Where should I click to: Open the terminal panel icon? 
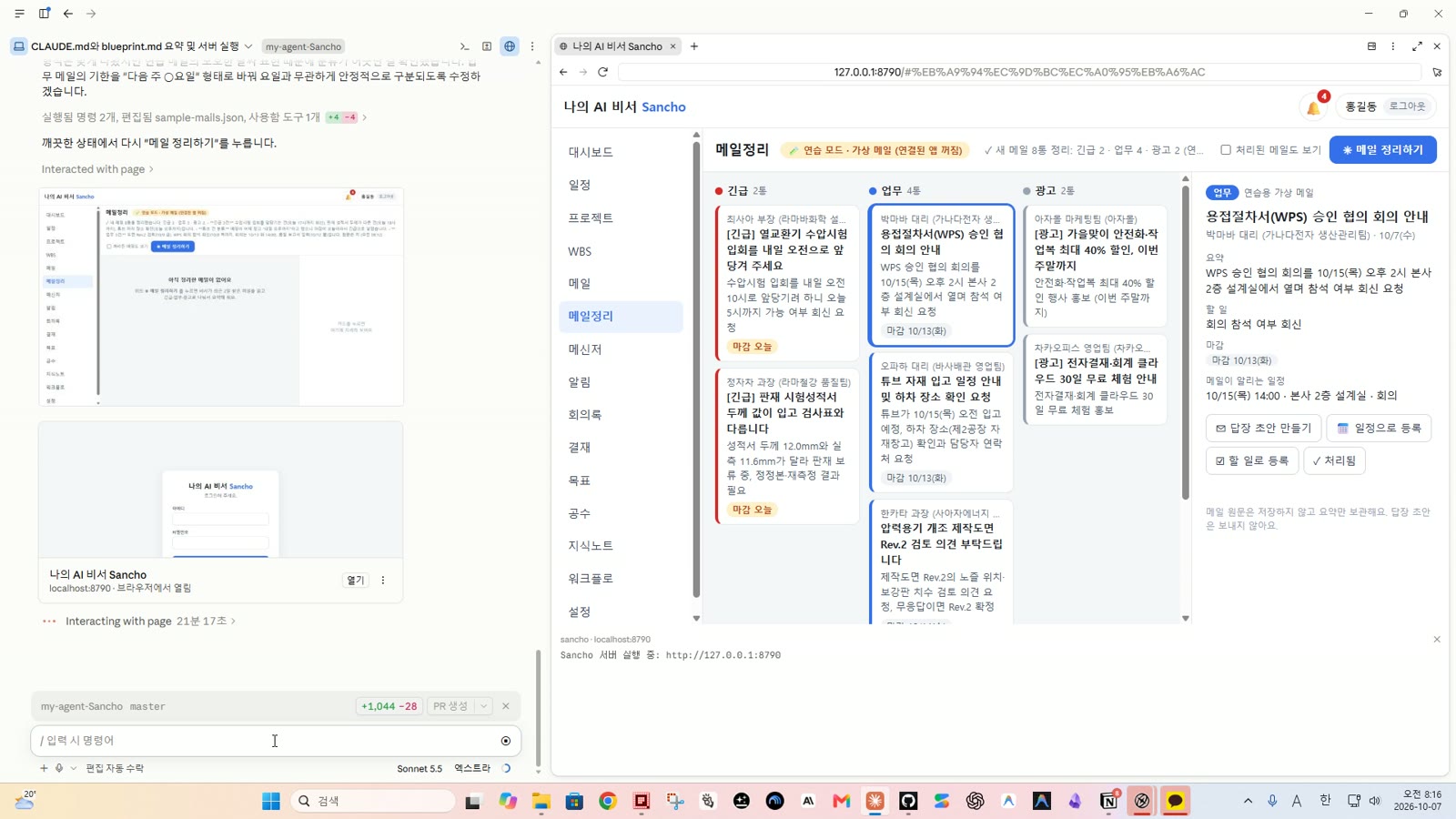pyautogui.click(x=465, y=46)
